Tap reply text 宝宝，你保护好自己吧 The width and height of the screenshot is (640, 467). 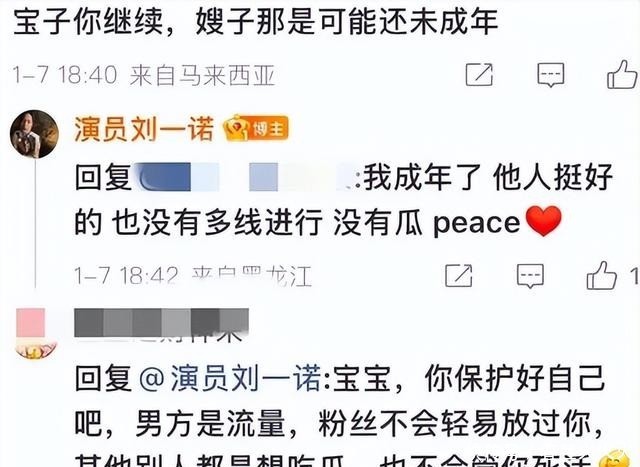(x=339, y=400)
